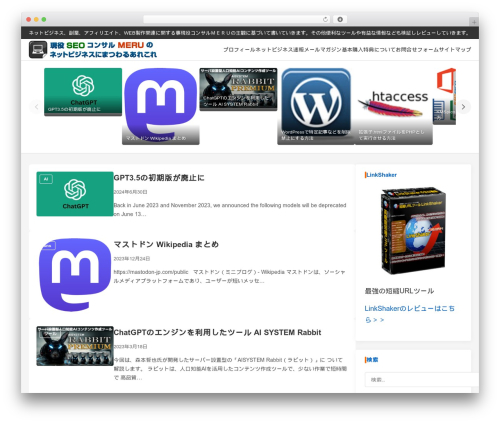500x423 pixels.
Task: Click the browser reload icon
Action: 325,20
